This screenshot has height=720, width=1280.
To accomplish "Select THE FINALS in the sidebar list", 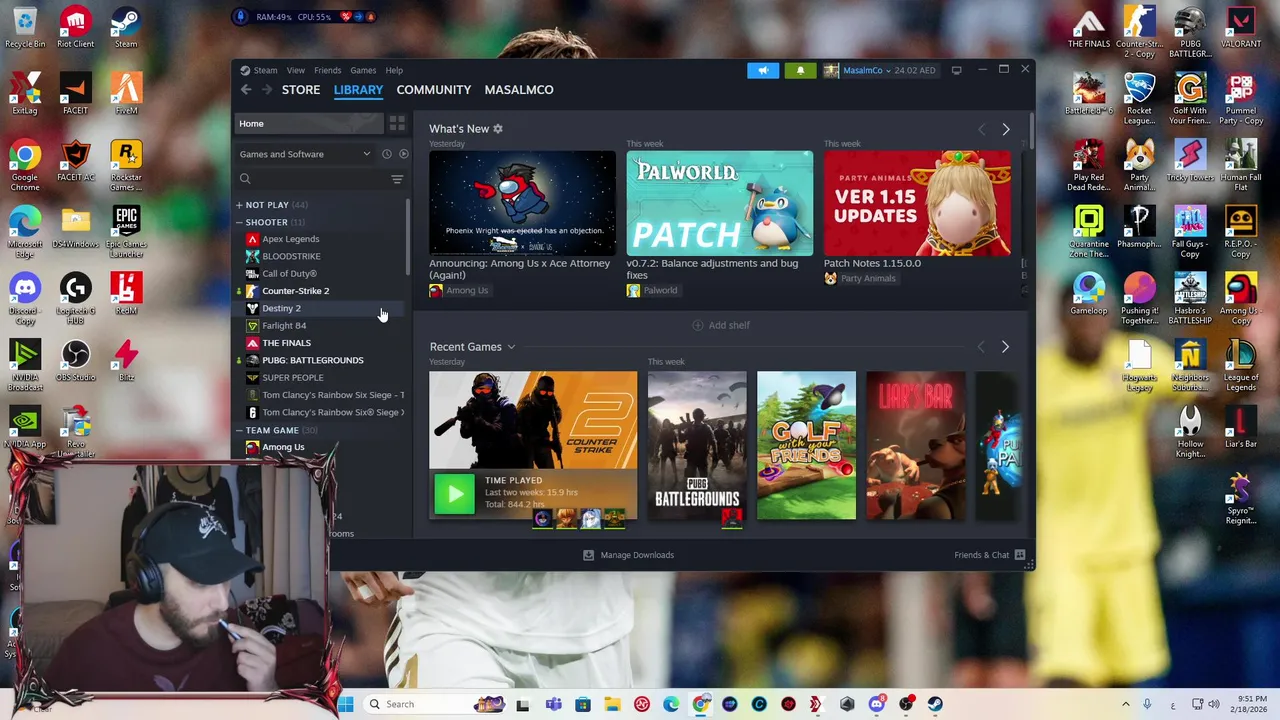I will [286, 343].
